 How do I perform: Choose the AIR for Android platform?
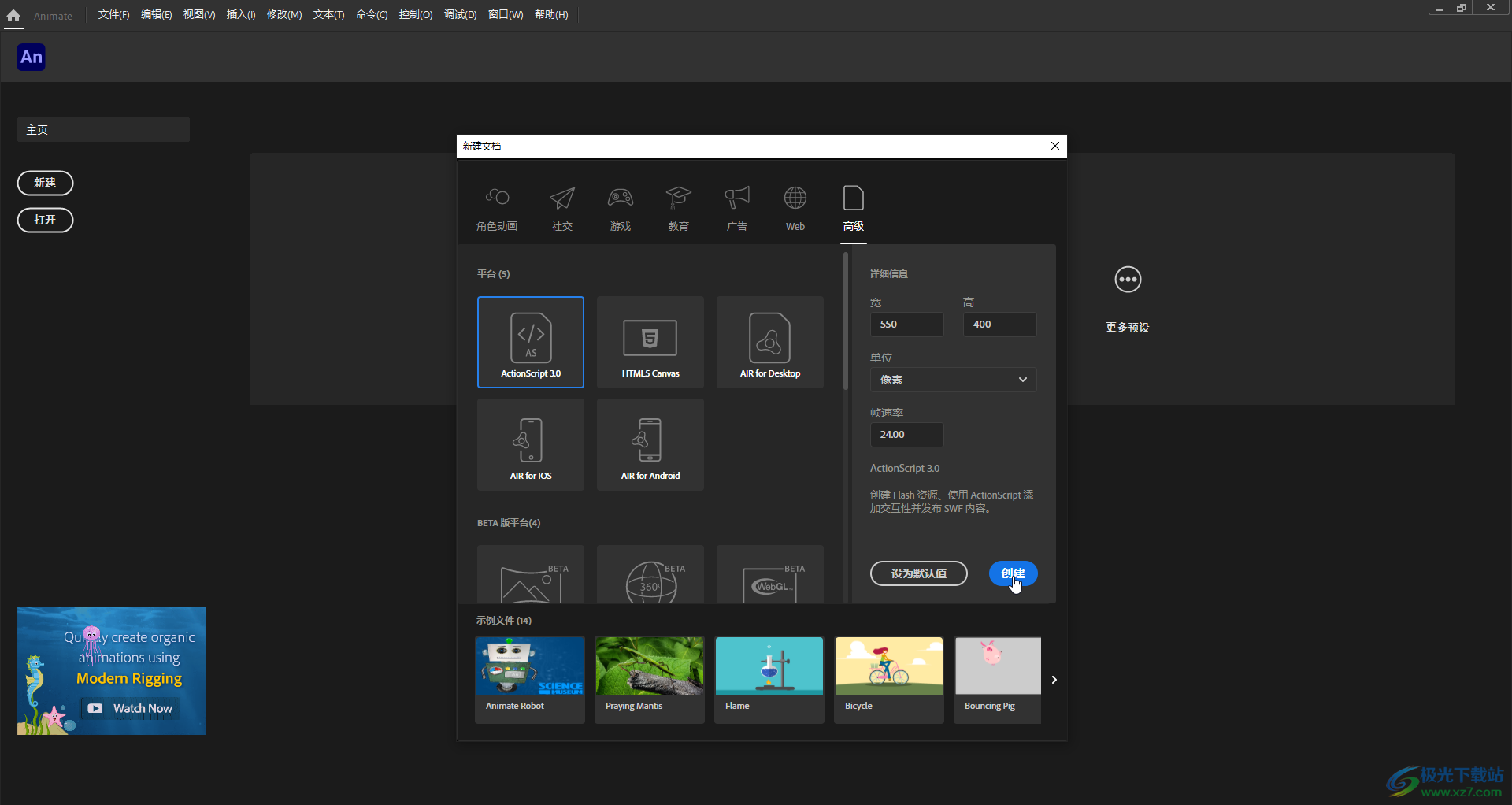650,444
